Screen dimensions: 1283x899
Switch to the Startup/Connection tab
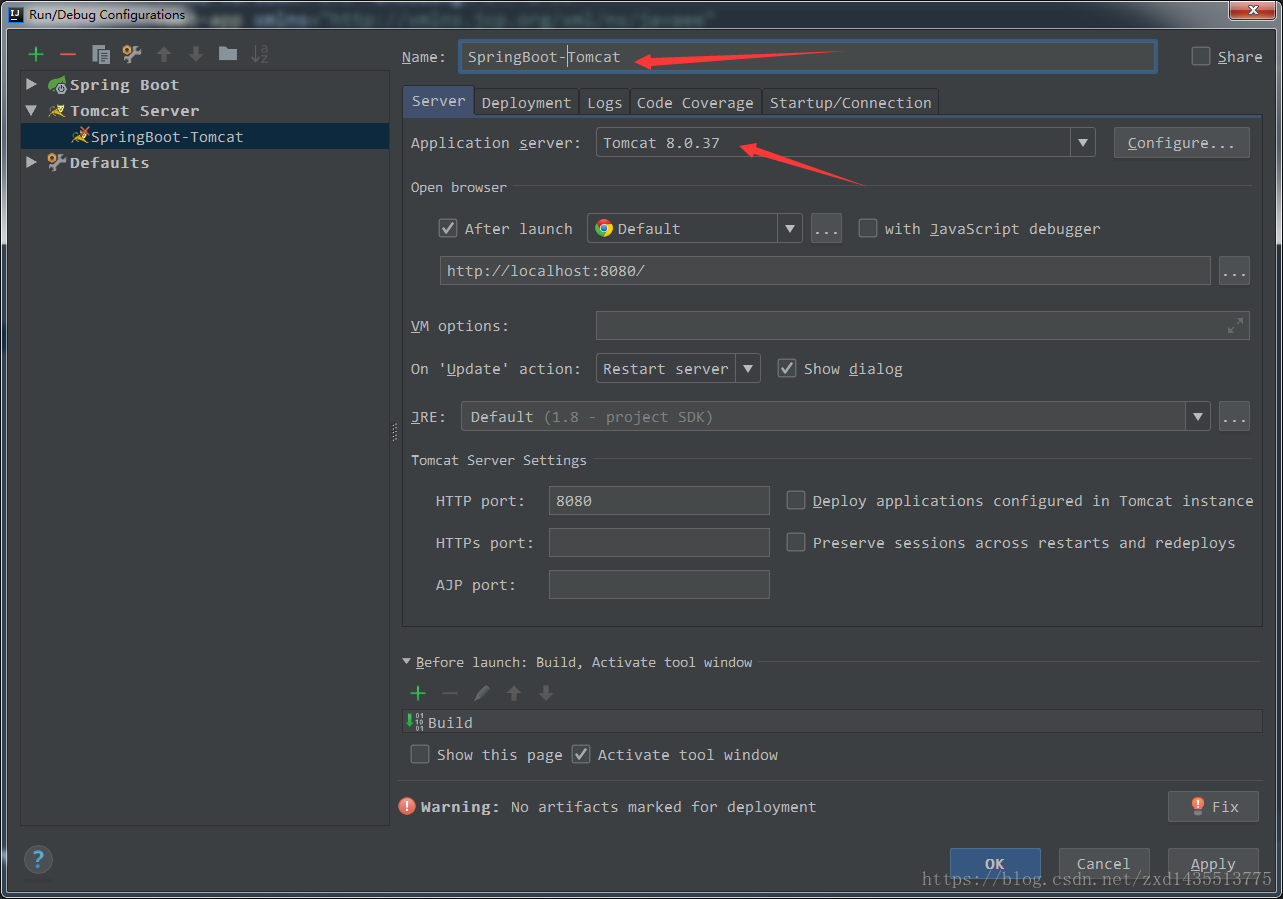click(851, 103)
